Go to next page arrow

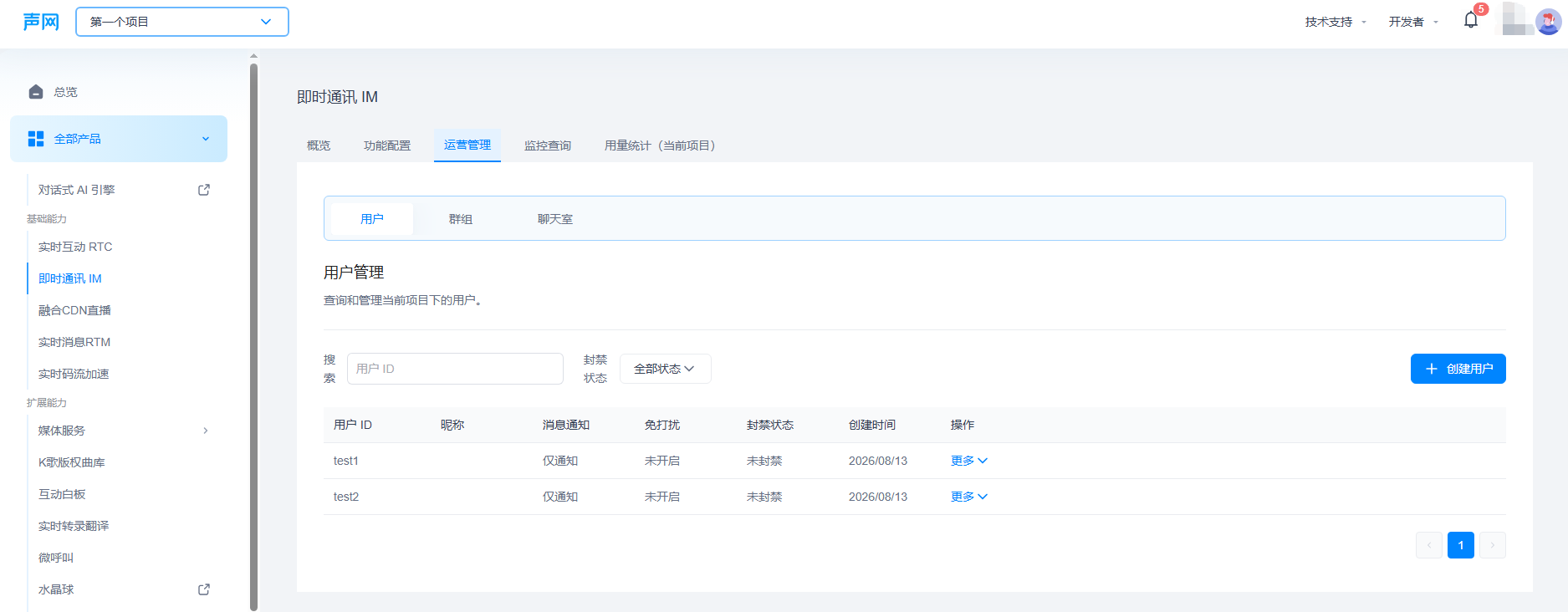(x=1493, y=545)
